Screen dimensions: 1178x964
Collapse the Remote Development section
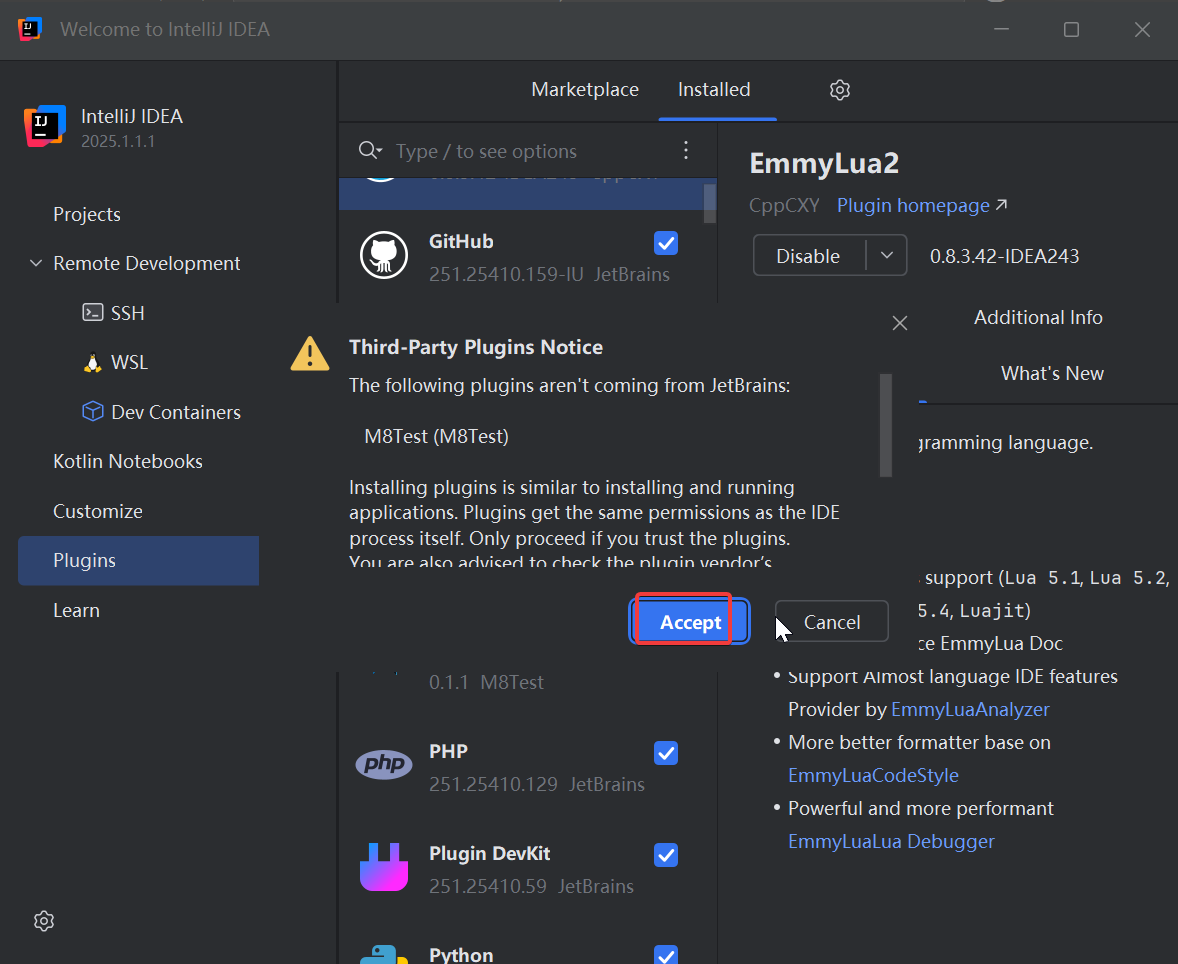(x=36, y=264)
